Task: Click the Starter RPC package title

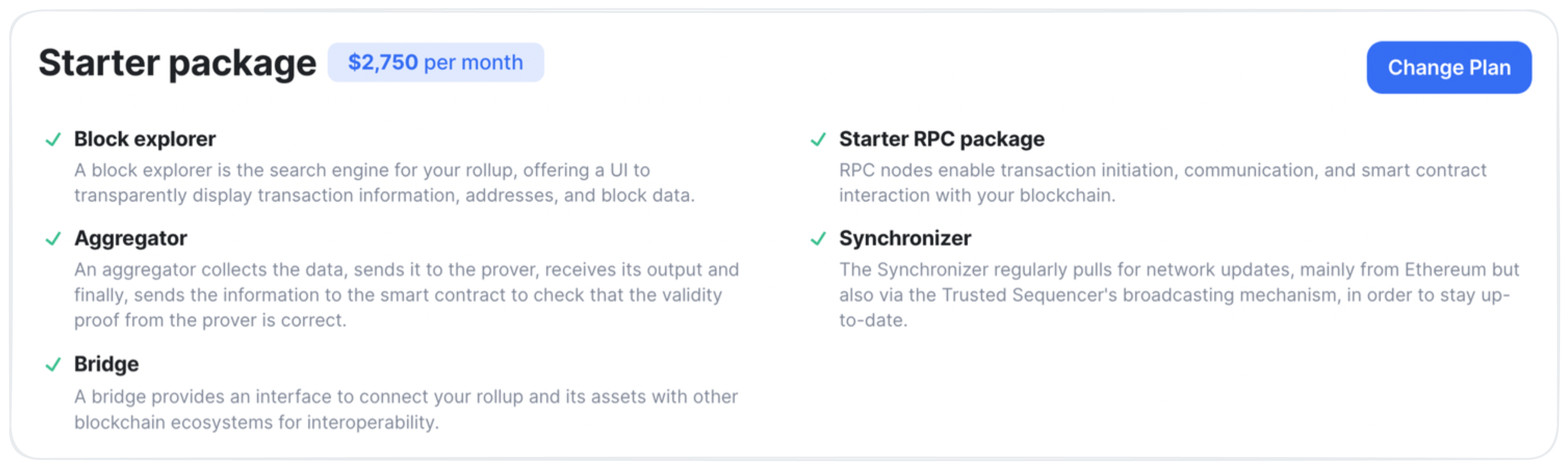Action: 942,139
